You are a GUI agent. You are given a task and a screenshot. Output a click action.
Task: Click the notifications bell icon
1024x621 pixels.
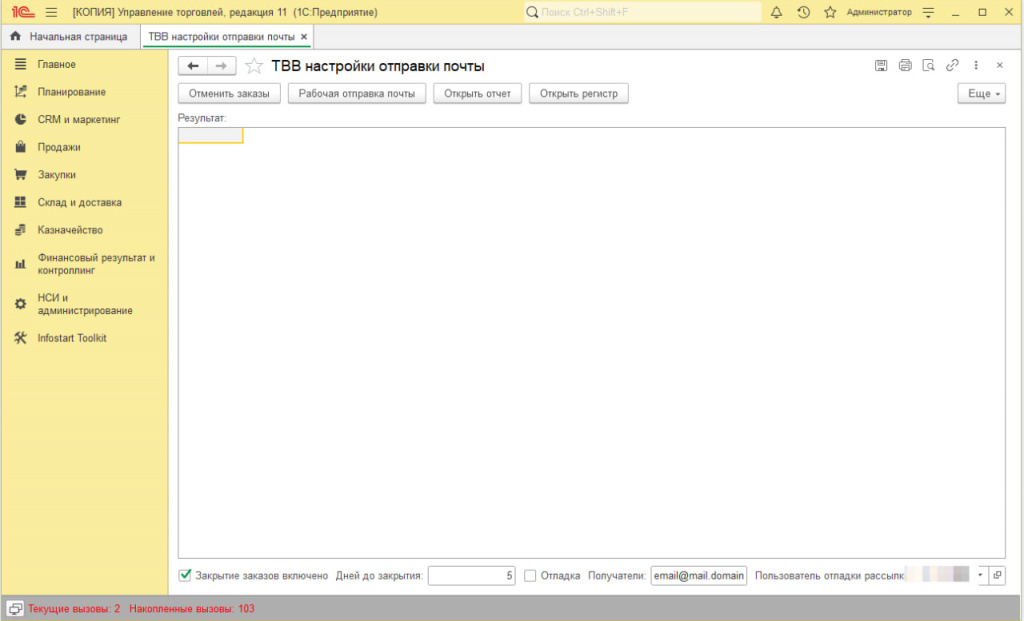click(776, 12)
